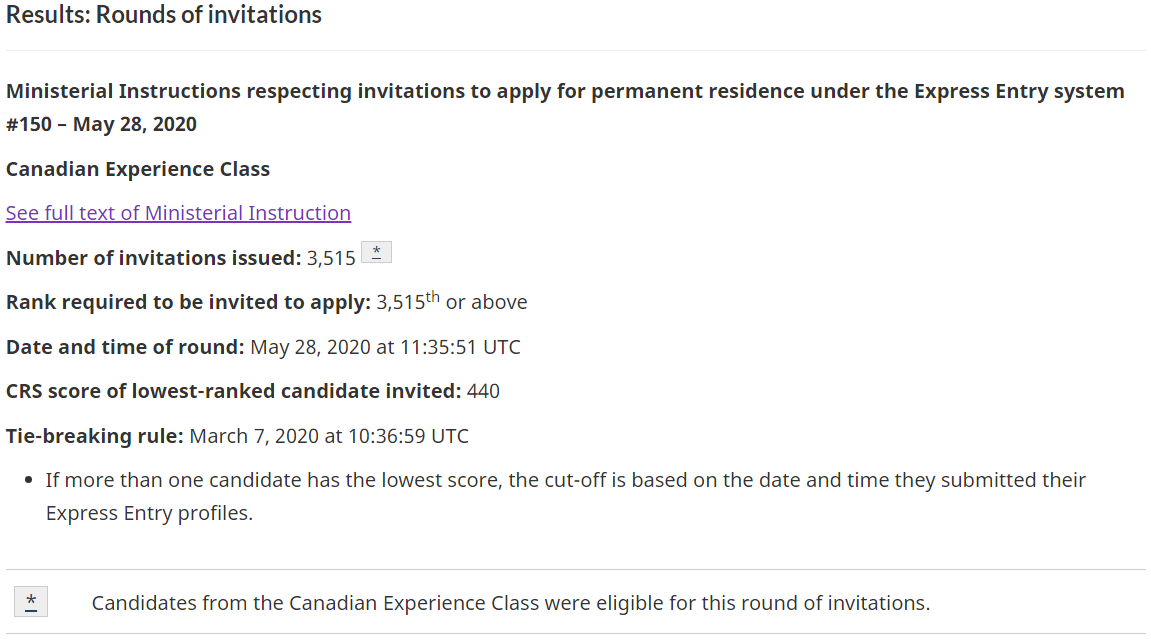Click the bullet point marker before "If more than one"
1151x643 pixels.
pos(31,481)
